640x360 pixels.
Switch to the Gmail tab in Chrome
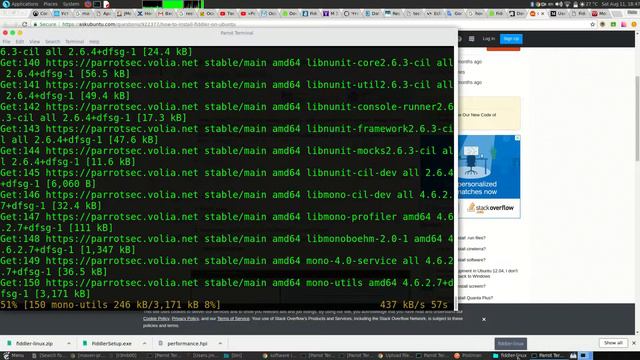[165, 13]
